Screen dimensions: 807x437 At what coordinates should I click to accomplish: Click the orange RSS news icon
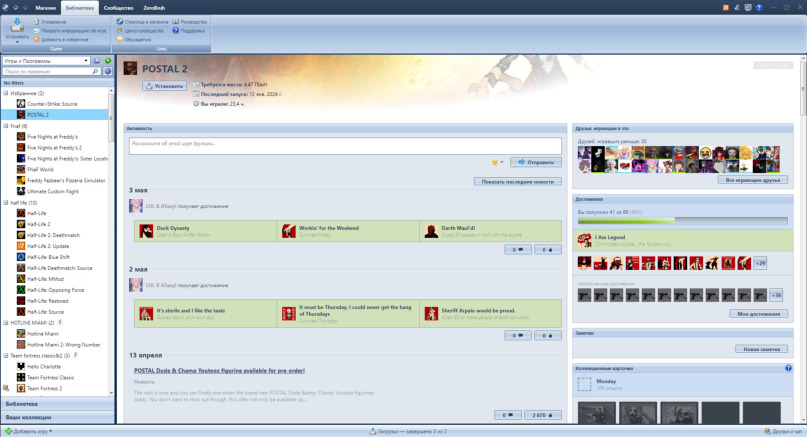726,8
